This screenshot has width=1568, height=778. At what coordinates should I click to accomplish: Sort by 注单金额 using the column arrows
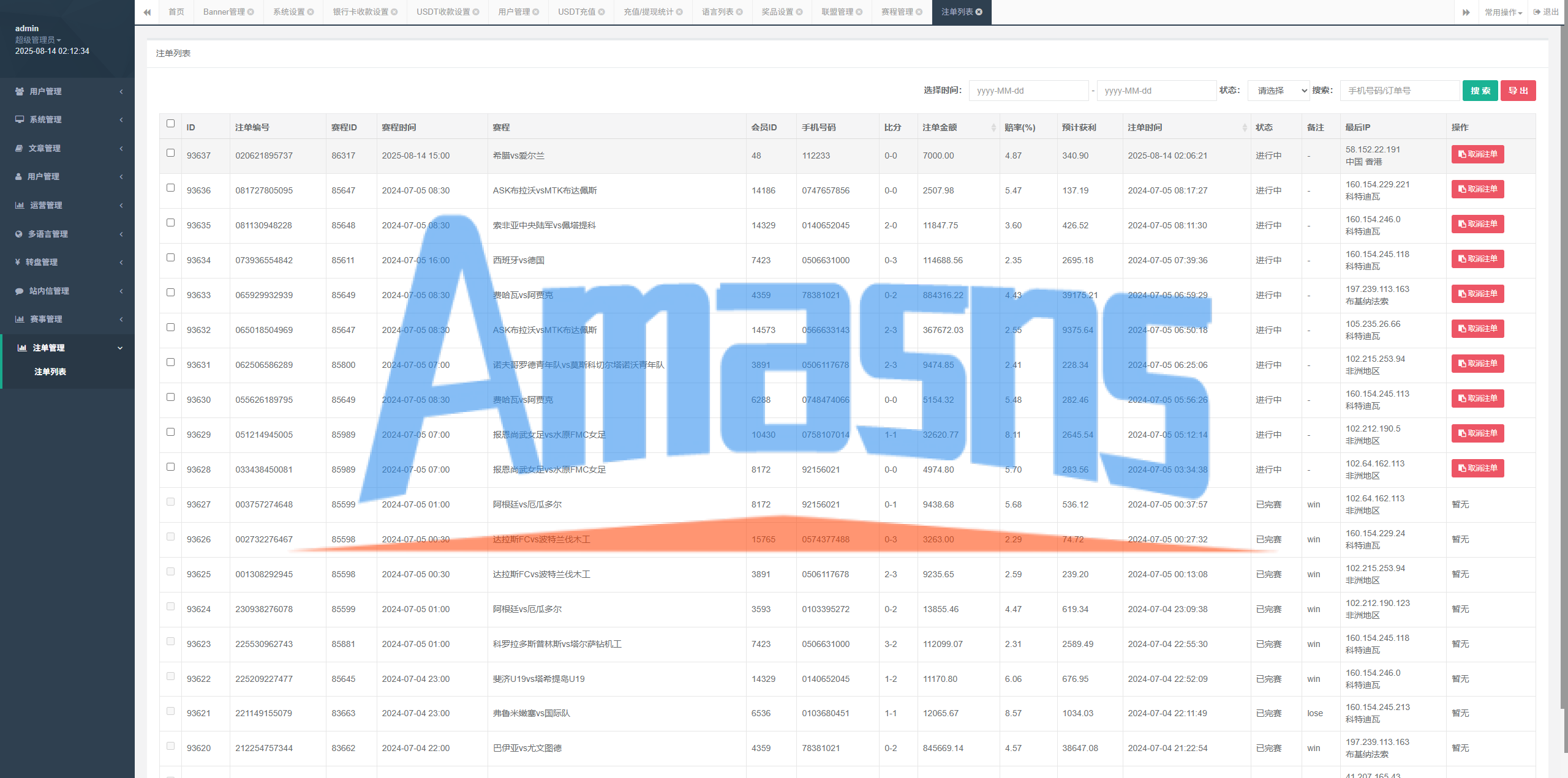tap(993, 127)
